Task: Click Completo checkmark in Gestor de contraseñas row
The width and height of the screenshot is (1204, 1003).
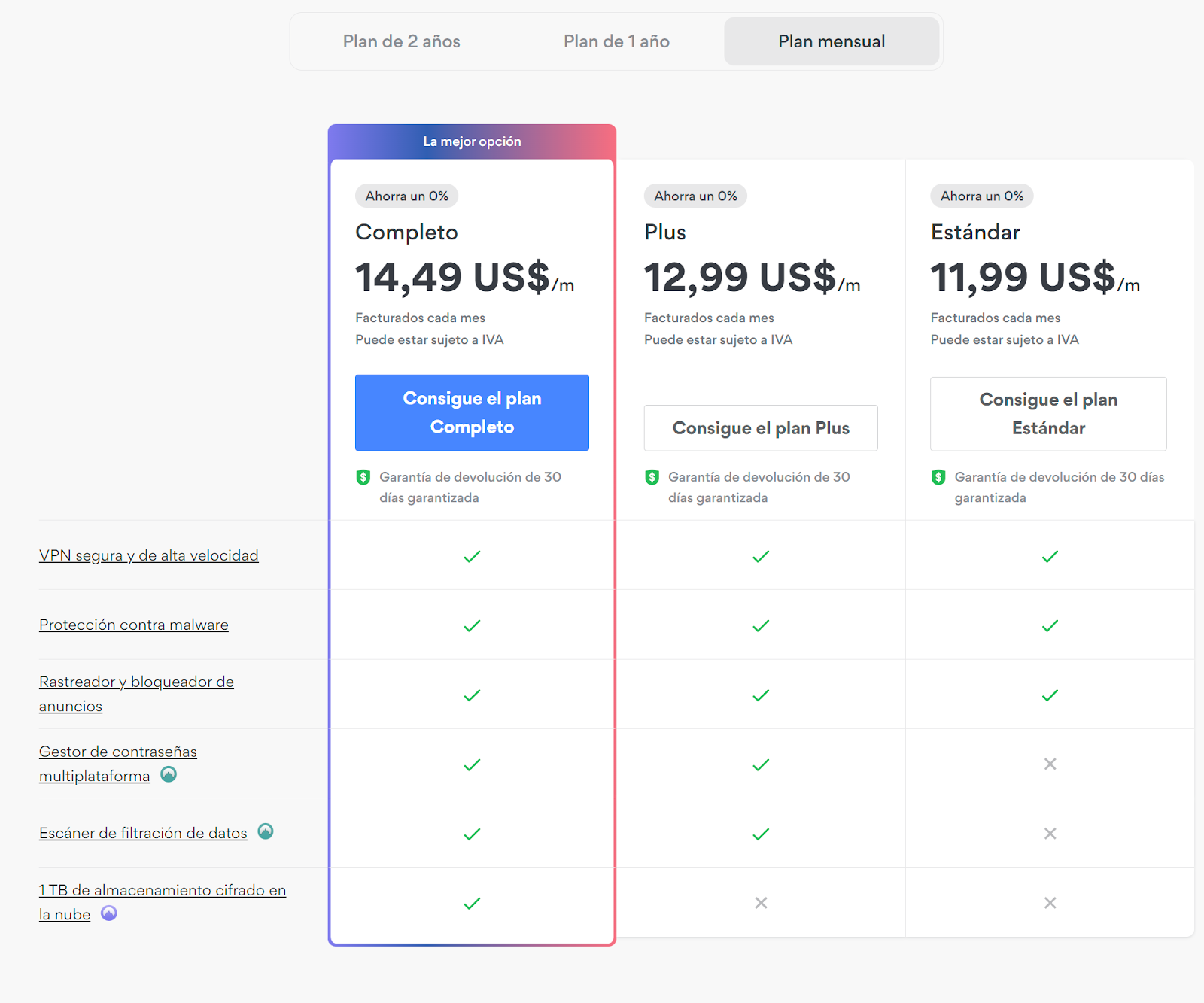Action: click(472, 764)
